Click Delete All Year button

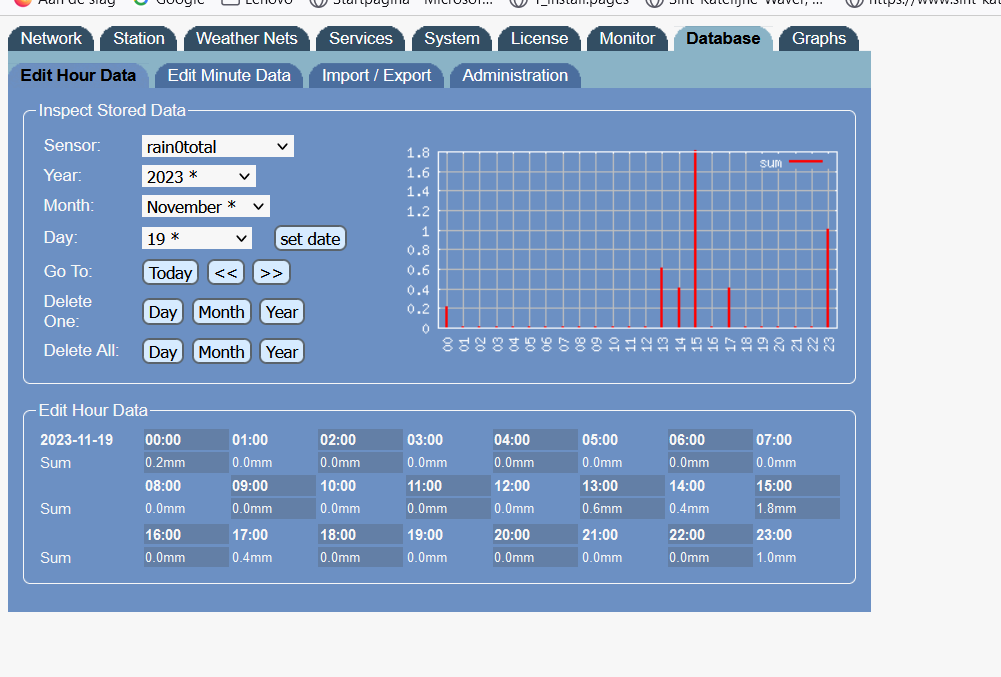click(x=282, y=352)
